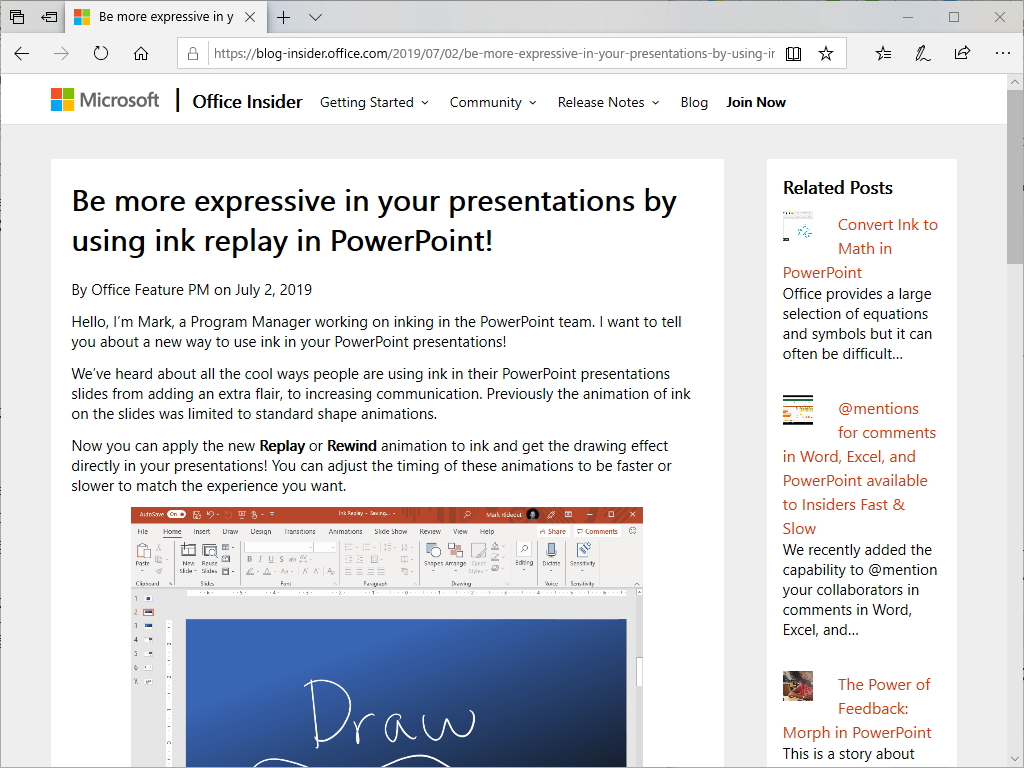Click the bold word 'Replay'

point(282,446)
